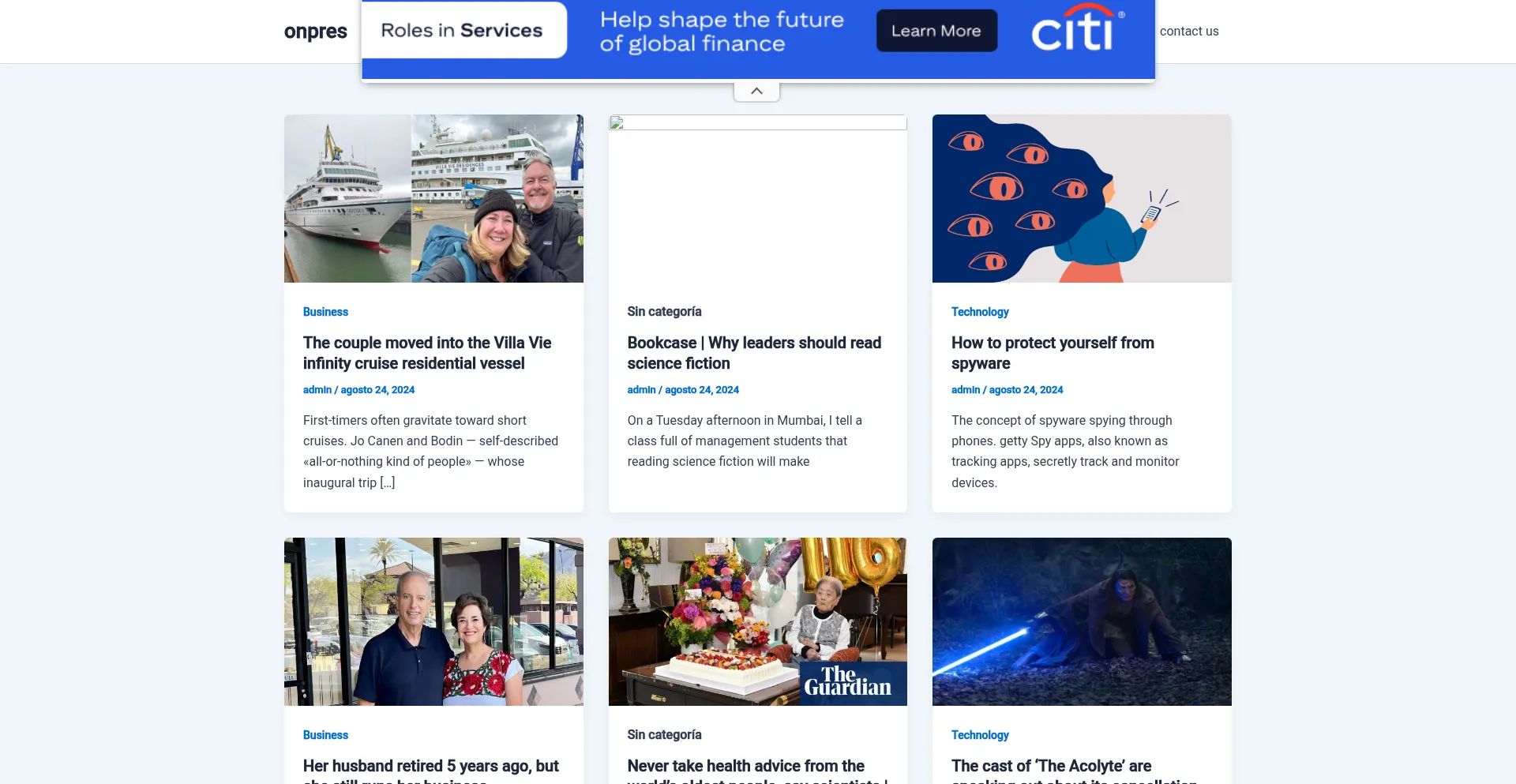Select Sin categoría above Bookcase article
1516x784 pixels.
[664, 312]
